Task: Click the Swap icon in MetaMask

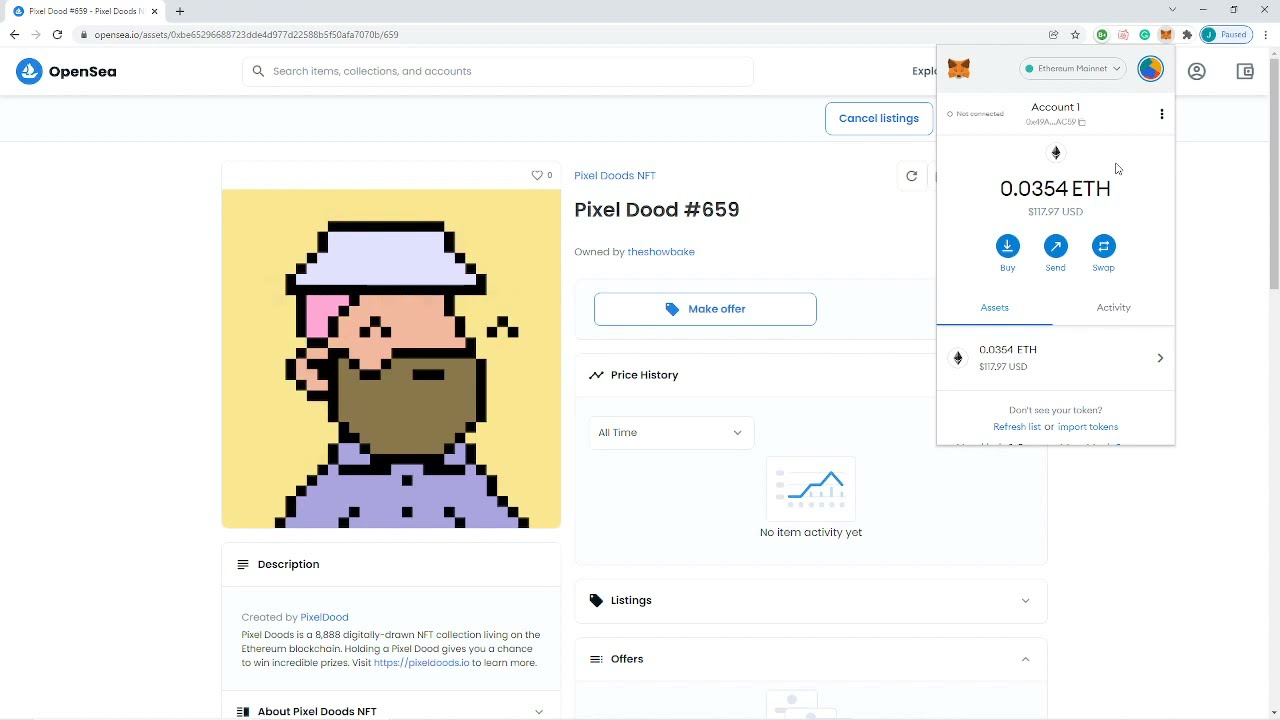Action: click(1103, 246)
